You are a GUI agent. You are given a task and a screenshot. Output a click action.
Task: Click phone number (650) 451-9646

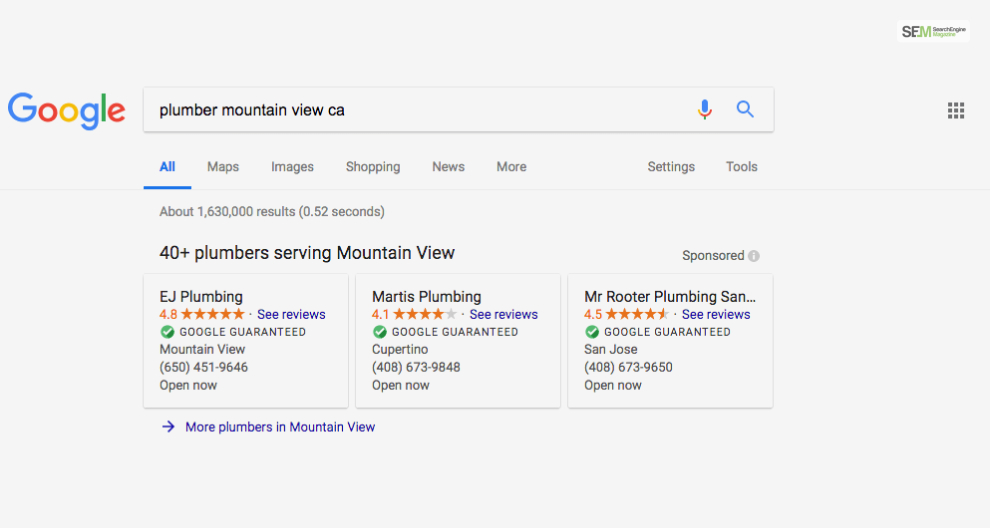pos(203,368)
